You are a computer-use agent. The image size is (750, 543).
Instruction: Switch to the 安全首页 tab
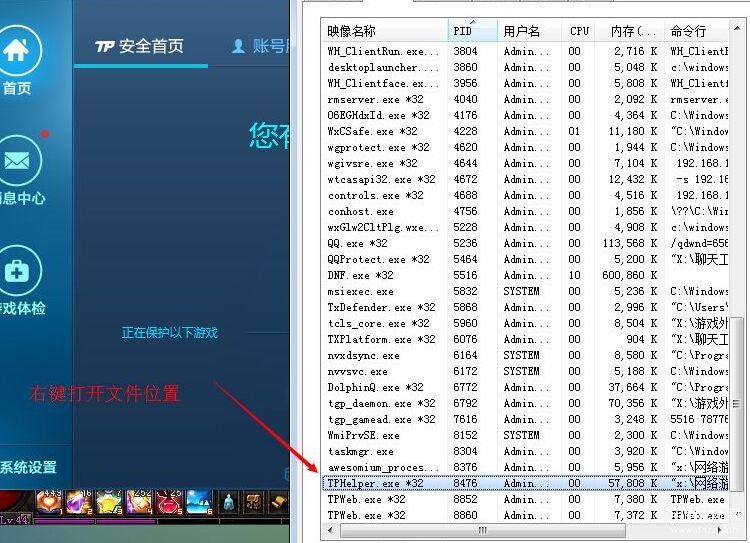tap(140, 46)
